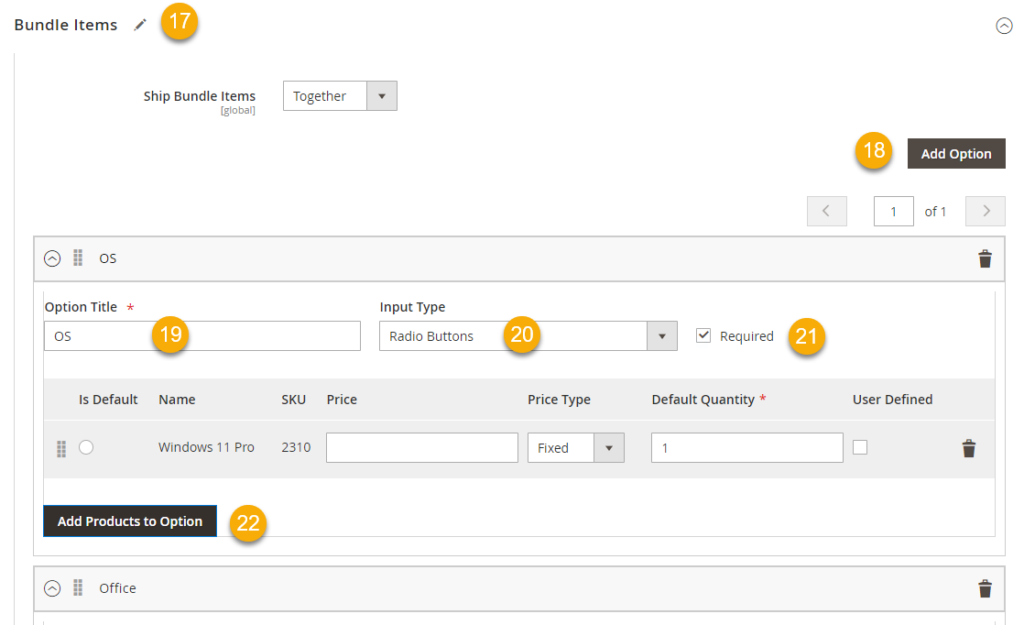Click the Add Option button
Image resolution: width=1024 pixels, height=625 pixels.
point(956,154)
